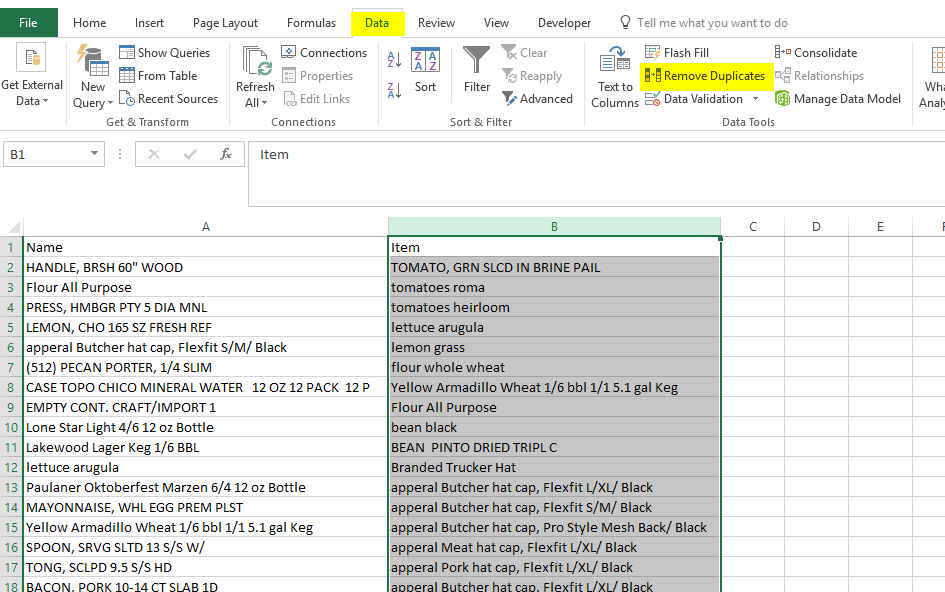Open the File tab

pos(28,23)
